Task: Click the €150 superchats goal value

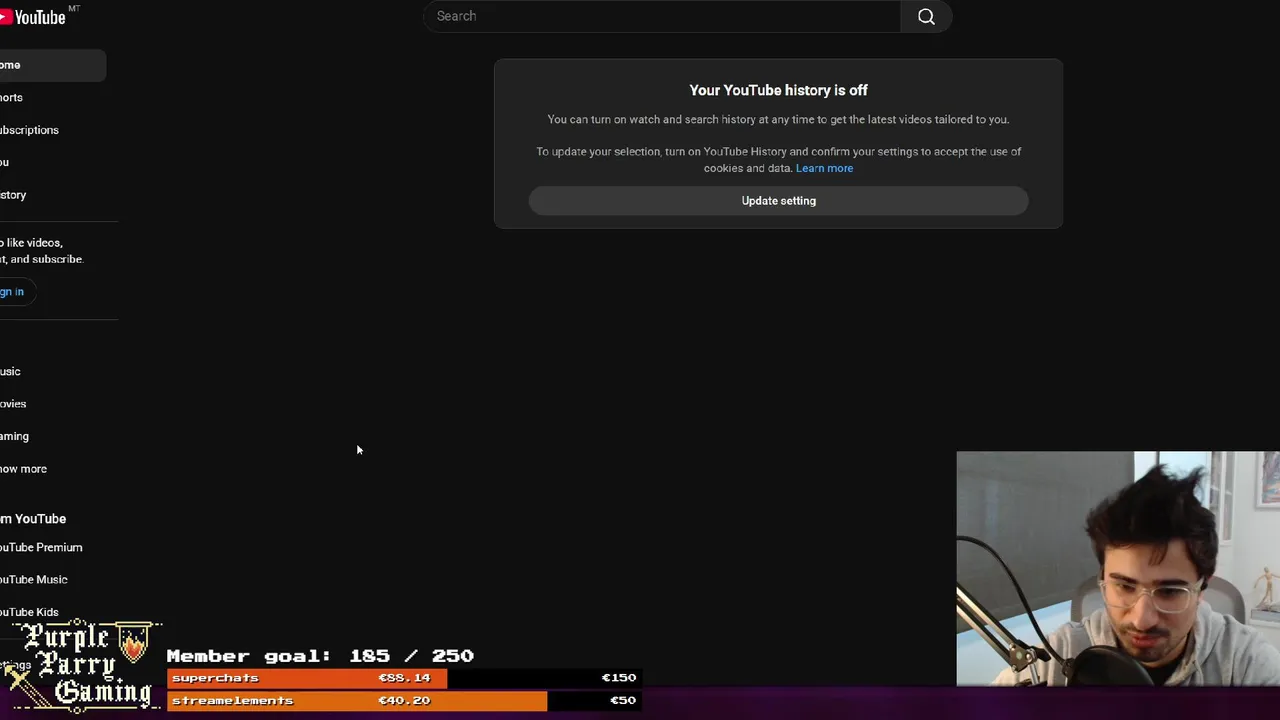Action: click(618, 678)
